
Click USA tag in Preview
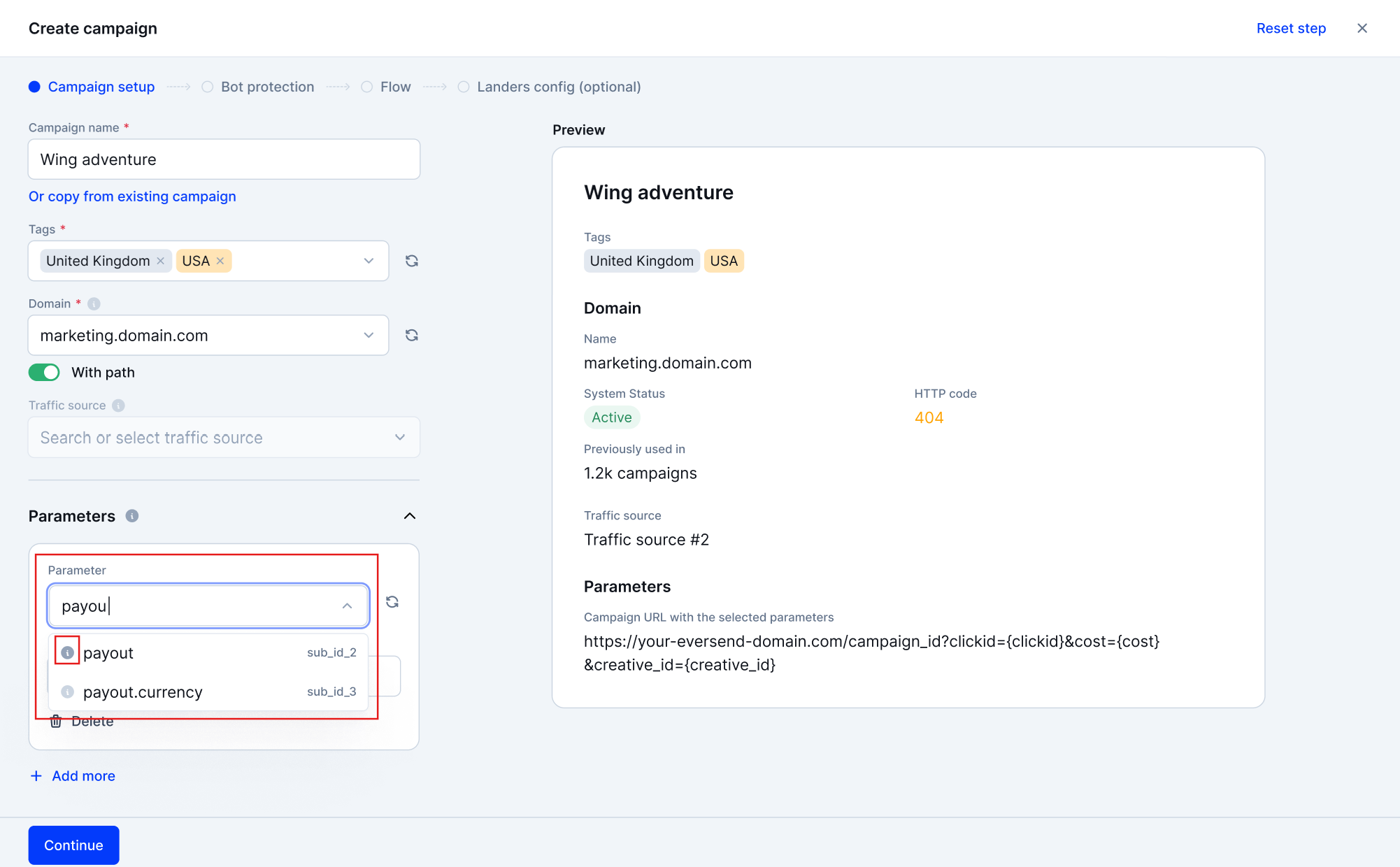(x=724, y=261)
